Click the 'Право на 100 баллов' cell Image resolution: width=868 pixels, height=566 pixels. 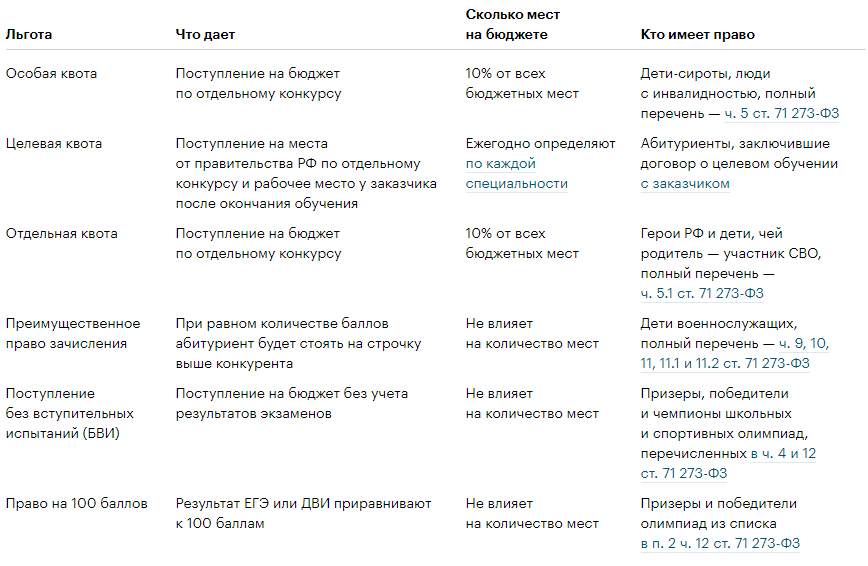click(76, 503)
